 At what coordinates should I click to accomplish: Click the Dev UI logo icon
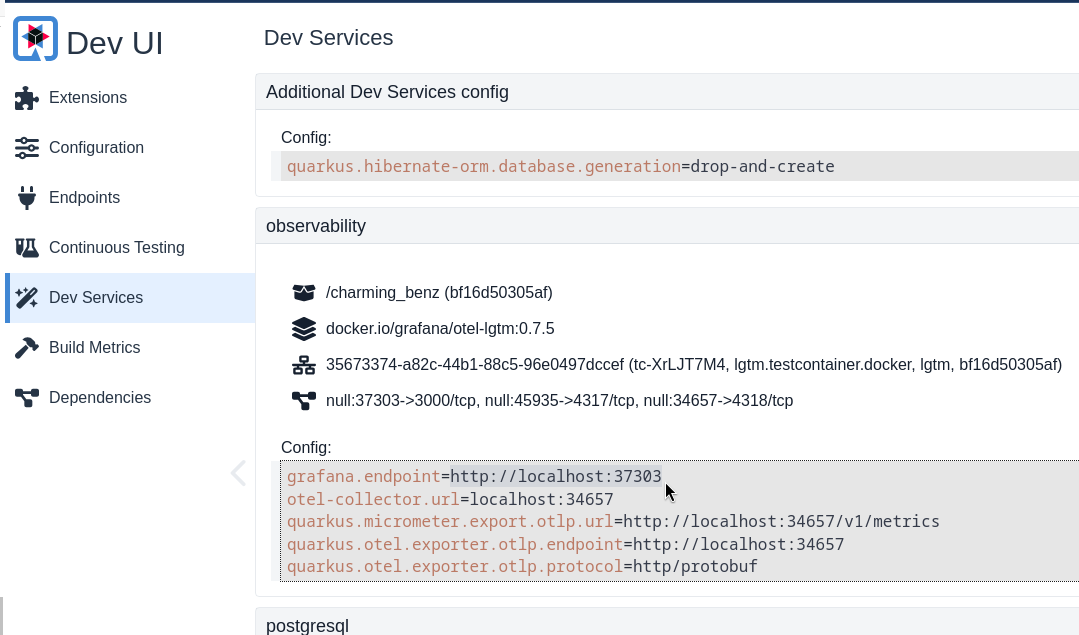(36, 38)
